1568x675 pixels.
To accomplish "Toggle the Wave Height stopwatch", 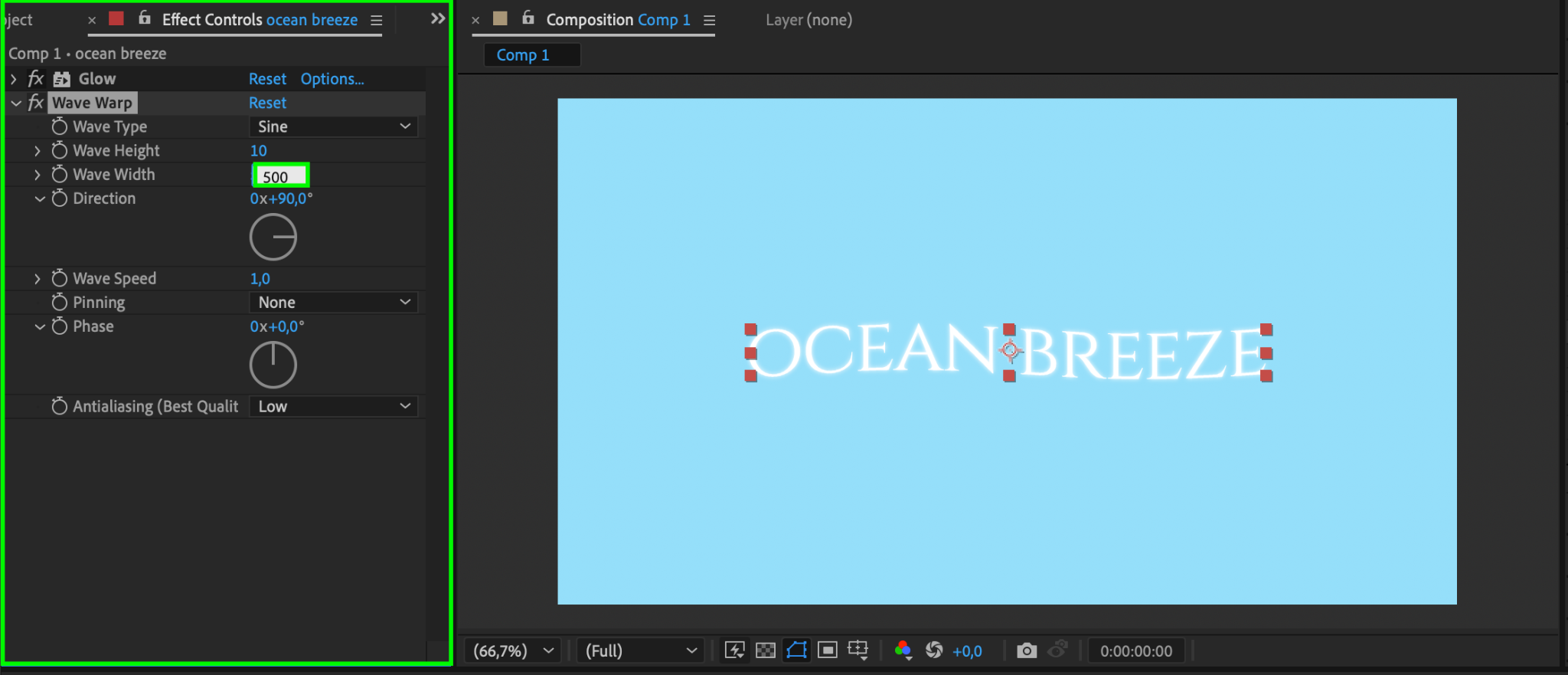I will click(x=60, y=150).
